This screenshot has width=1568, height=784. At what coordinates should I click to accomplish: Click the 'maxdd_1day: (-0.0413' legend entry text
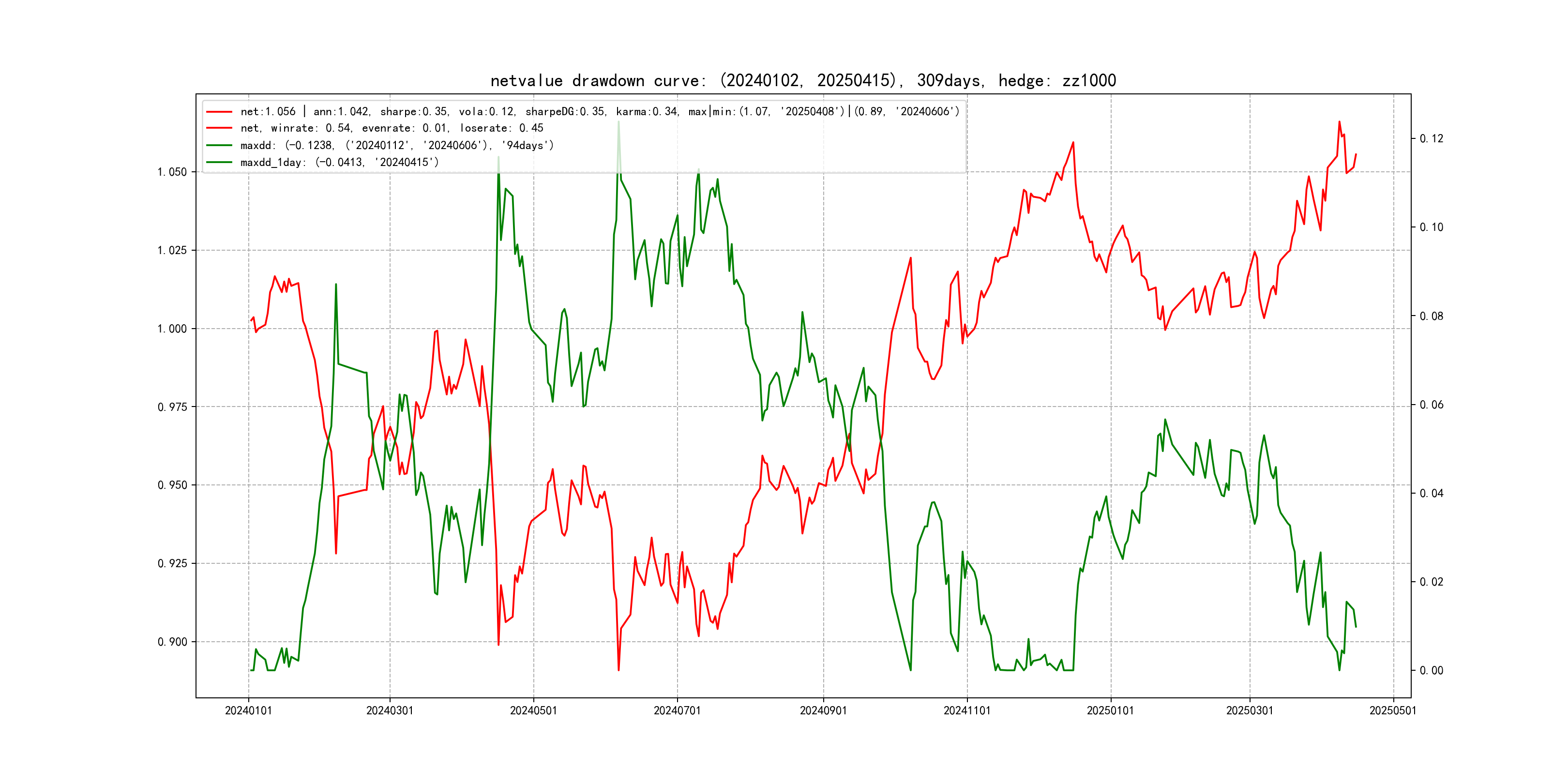coord(339,163)
